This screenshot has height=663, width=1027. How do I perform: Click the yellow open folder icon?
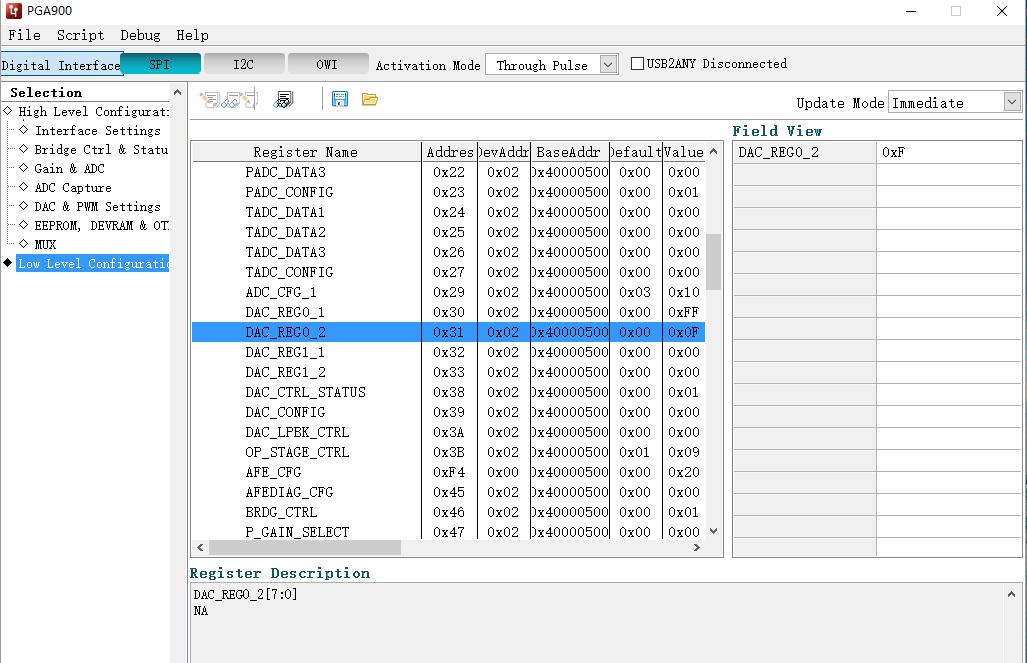[x=370, y=99]
